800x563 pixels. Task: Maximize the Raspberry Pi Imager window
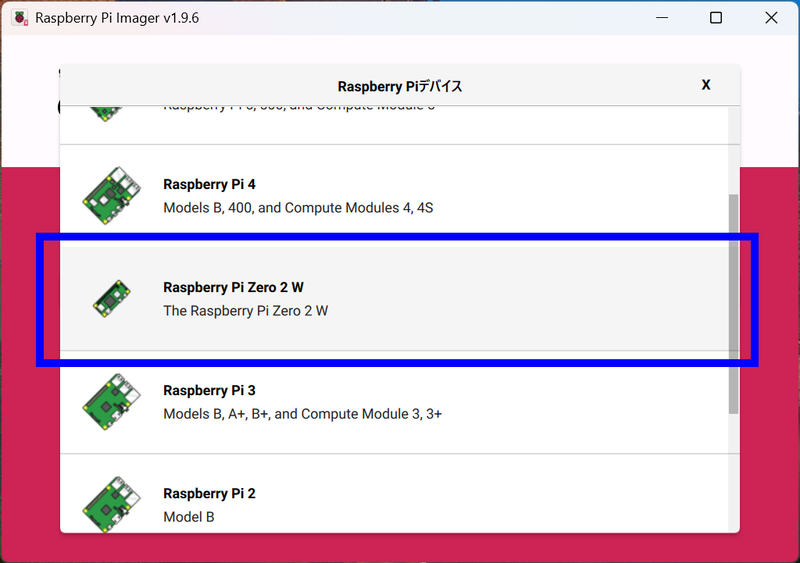pyautogui.click(x=716, y=18)
